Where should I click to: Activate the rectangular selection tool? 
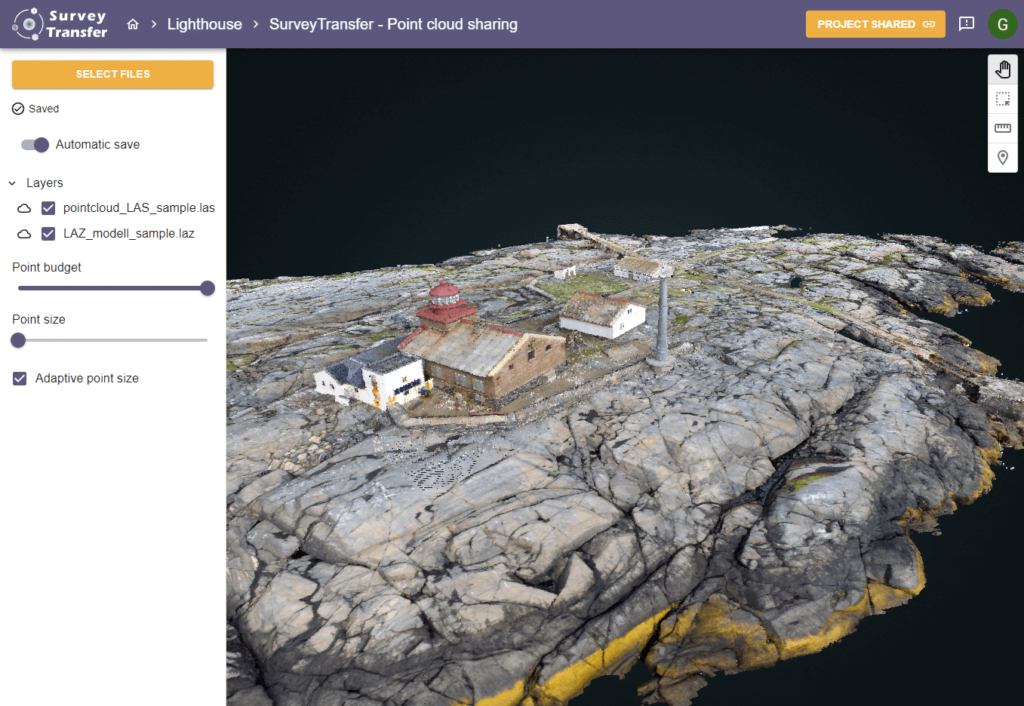pos(1003,98)
